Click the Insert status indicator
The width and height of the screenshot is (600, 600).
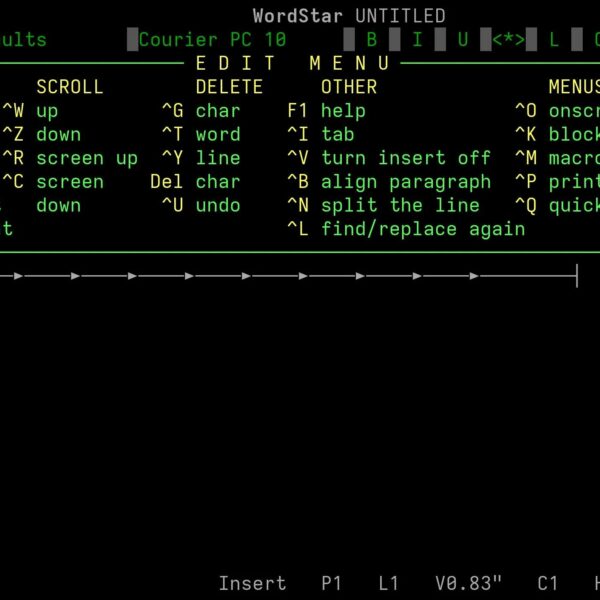tap(252, 584)
